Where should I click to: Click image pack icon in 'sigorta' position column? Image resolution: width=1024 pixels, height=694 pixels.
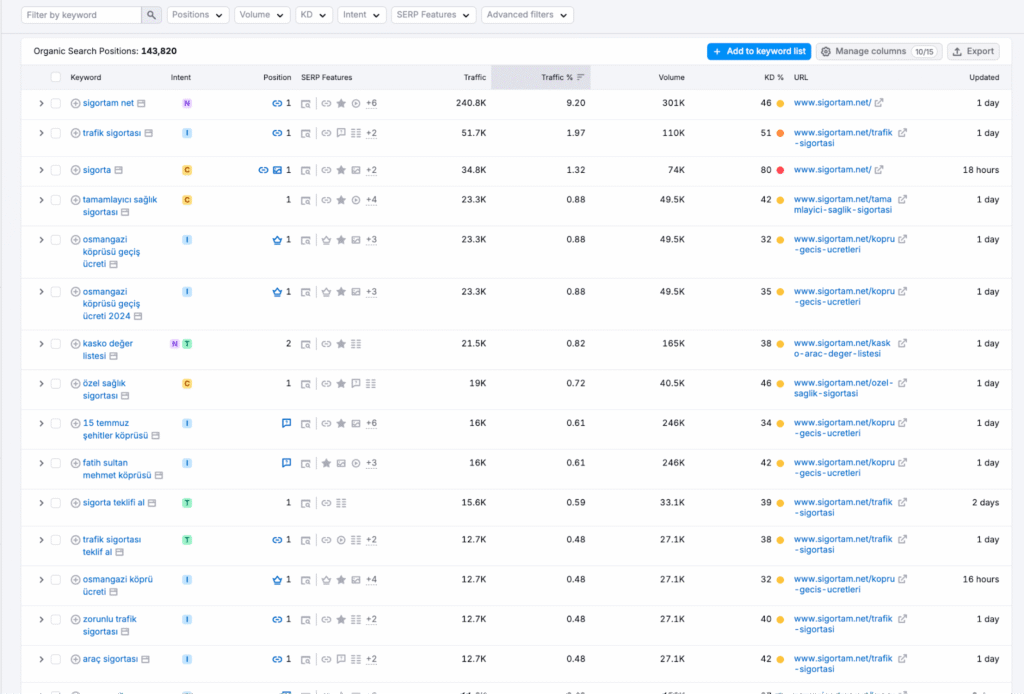click(277, 170)
